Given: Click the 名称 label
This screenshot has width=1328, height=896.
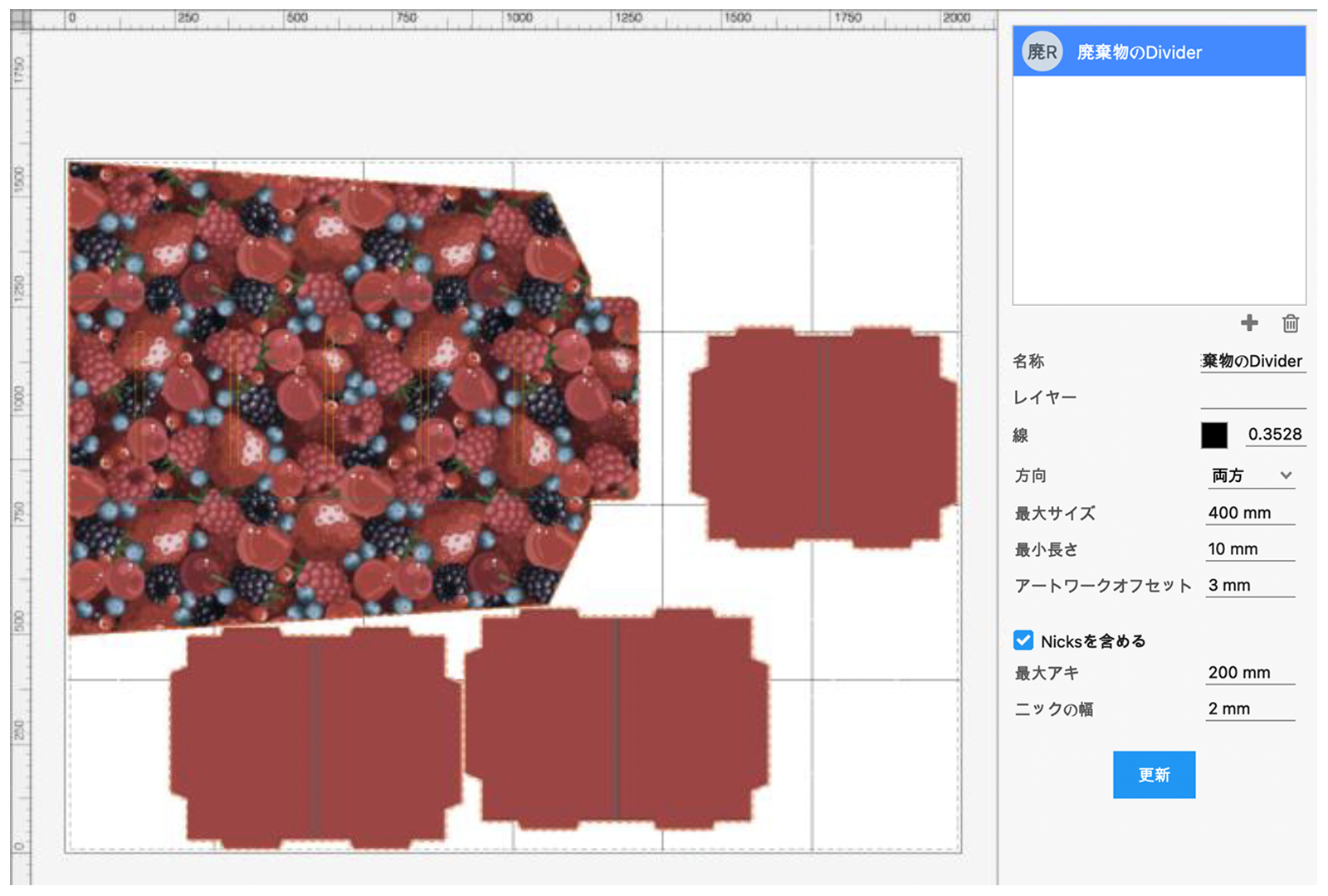Looking at the screenshot, I should coord(1028,361).
